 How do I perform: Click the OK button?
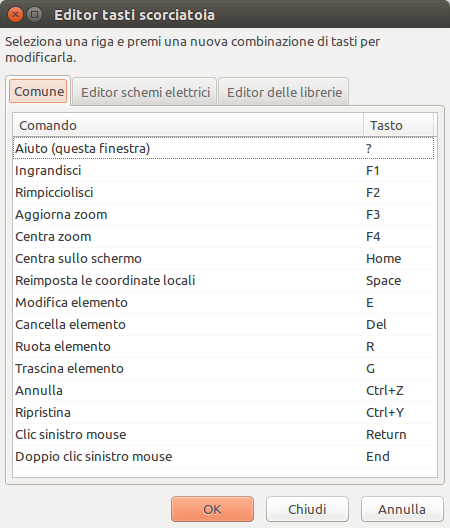(x=212, y=509)
